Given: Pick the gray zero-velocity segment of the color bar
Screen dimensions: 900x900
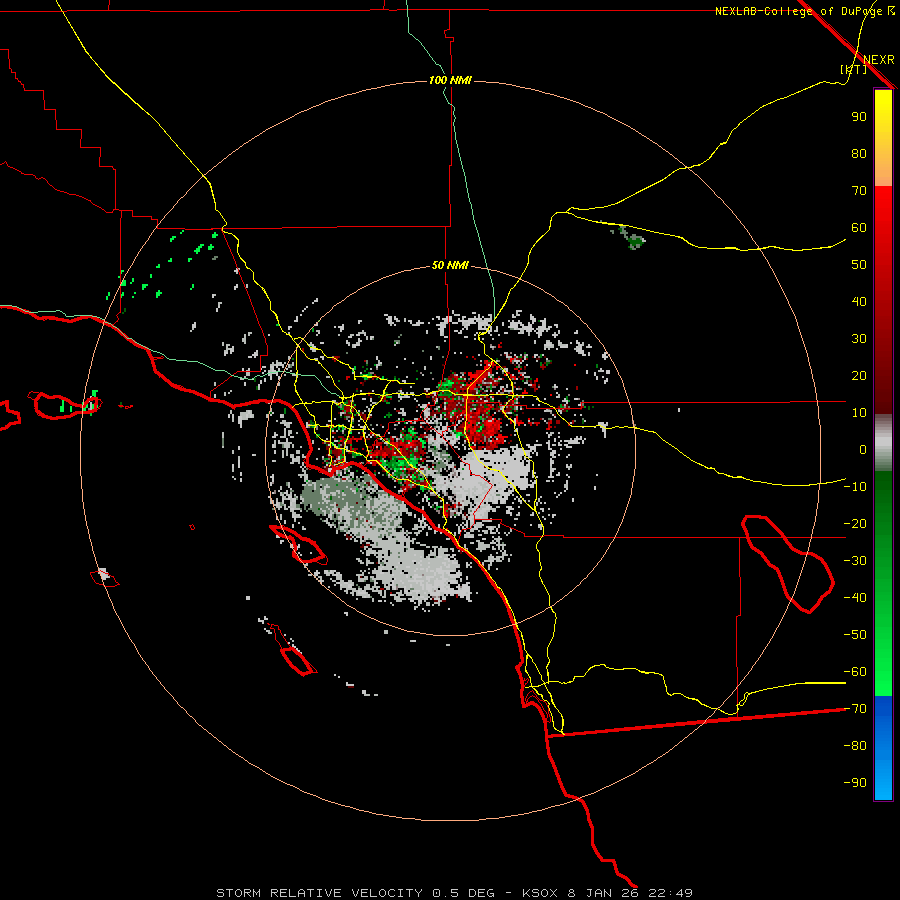Looking at the screenshot, I should 883,443.
